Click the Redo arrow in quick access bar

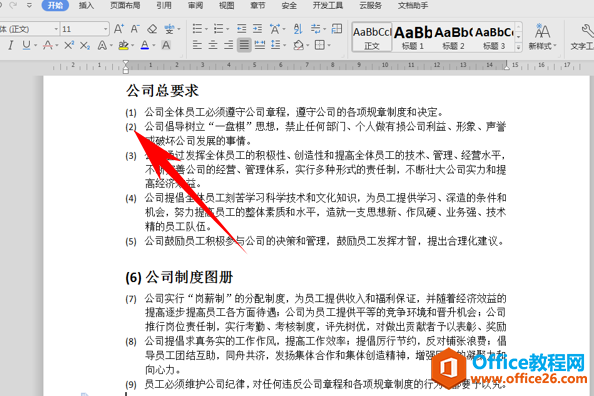(13, 5)
